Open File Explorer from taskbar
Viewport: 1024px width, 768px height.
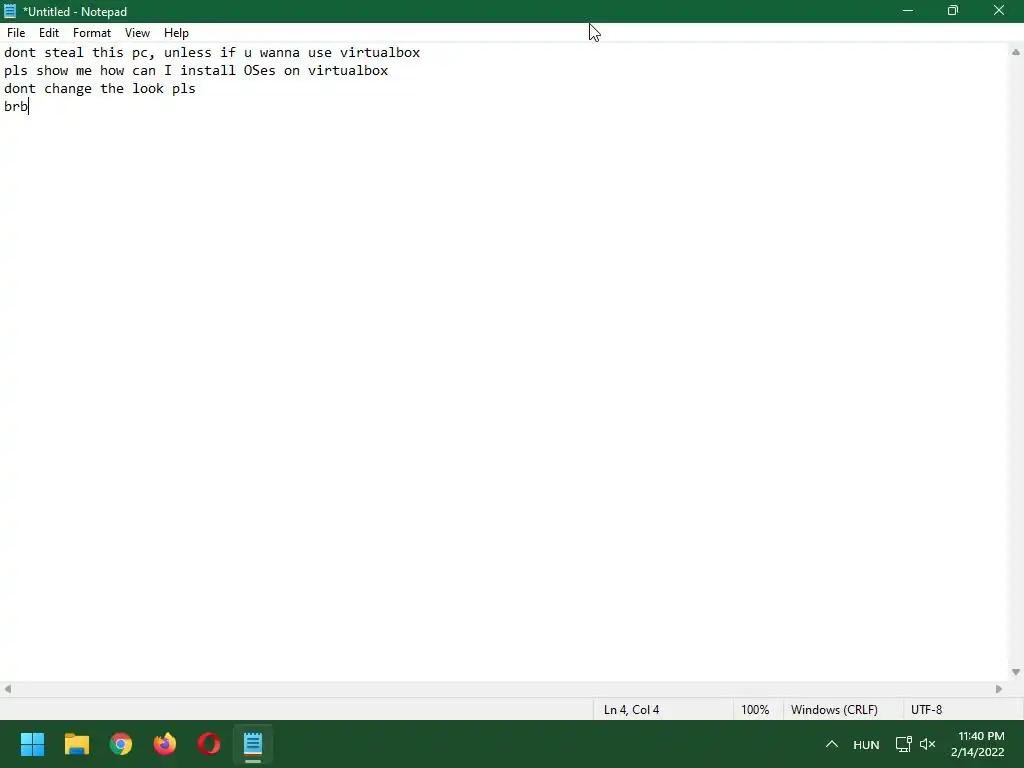point(76,744)
